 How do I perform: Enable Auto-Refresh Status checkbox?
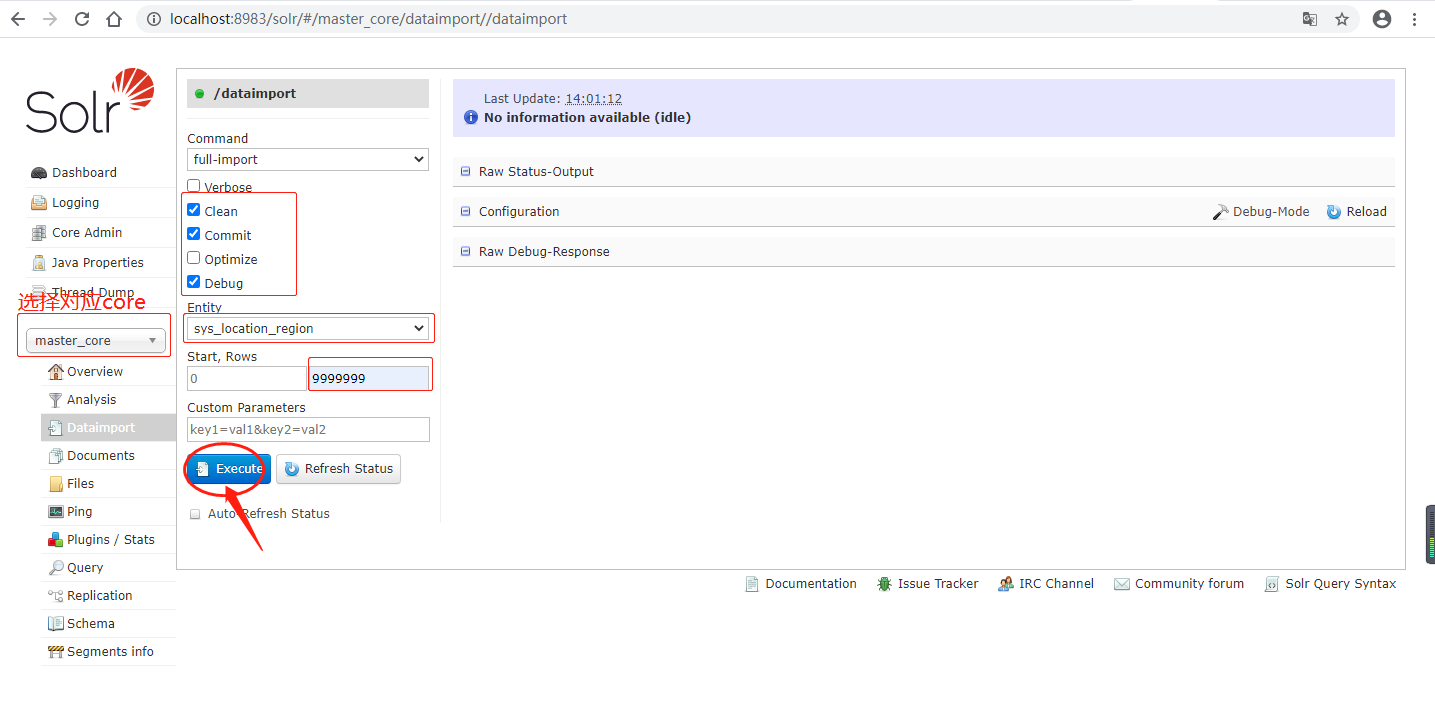(195, 514)
